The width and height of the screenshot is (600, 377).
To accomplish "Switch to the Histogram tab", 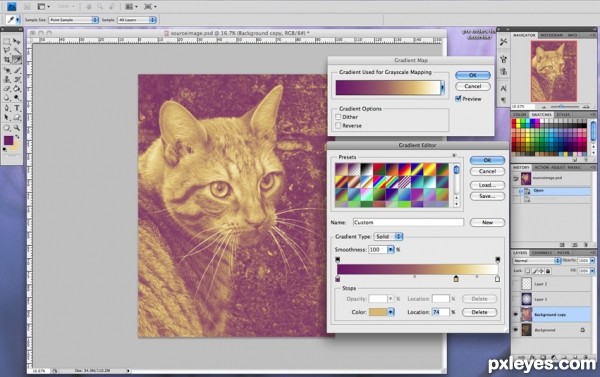I will point(551,35).
